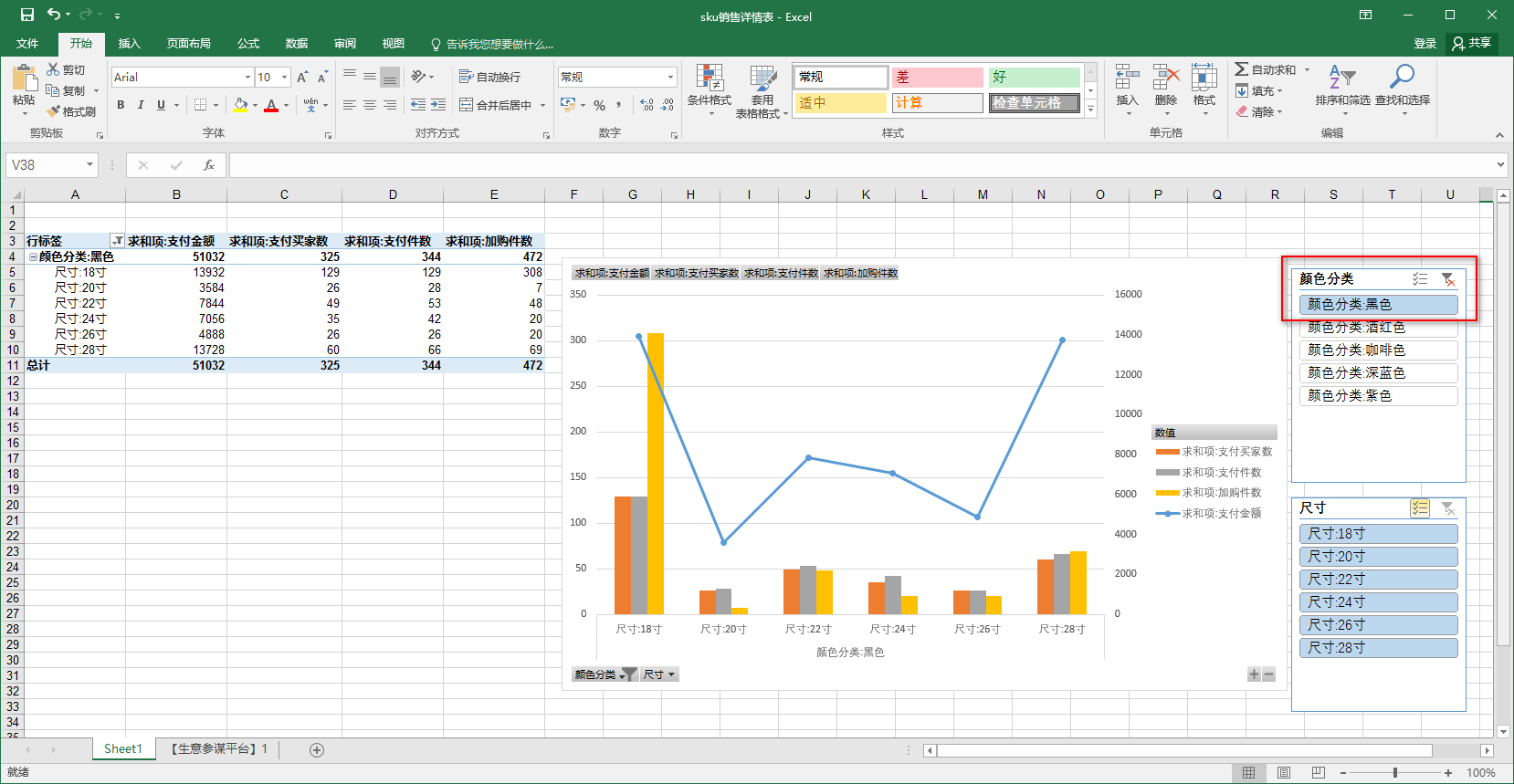Click the formula bar input
This screenshot has height=784, width=1514.
click(x=861, y=165)
